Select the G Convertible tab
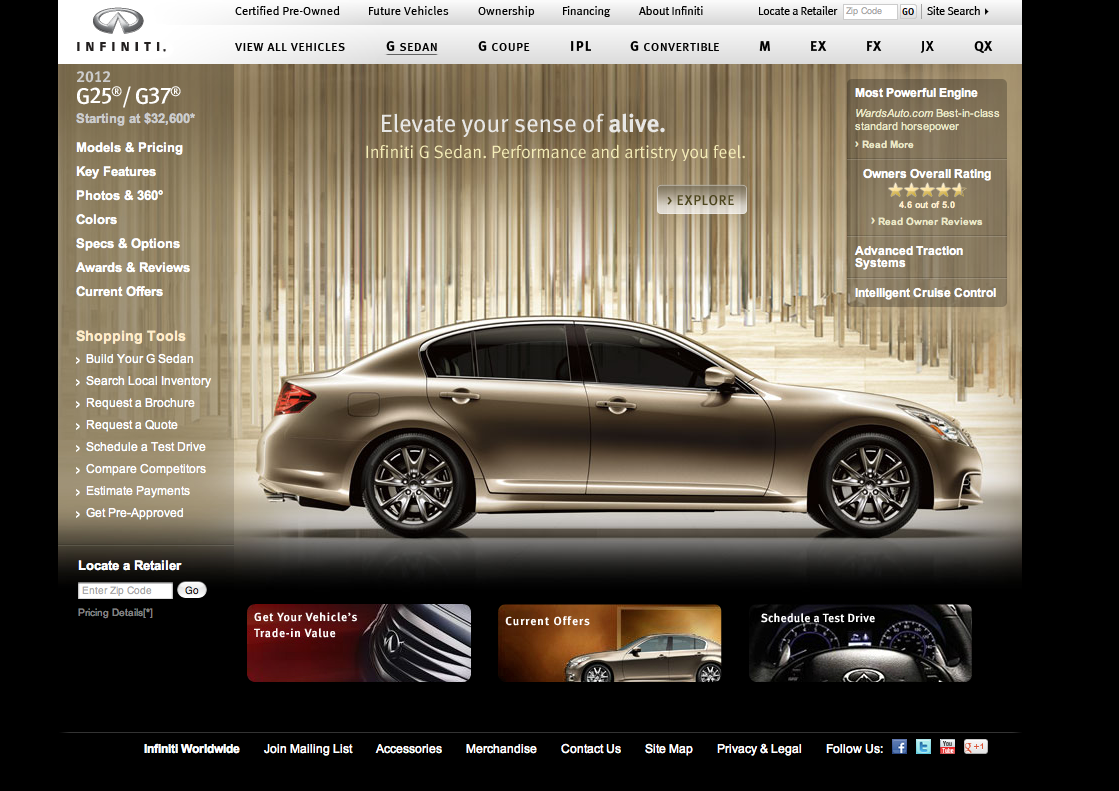Viewport: 1119px width, 791px height. (674, 47)
